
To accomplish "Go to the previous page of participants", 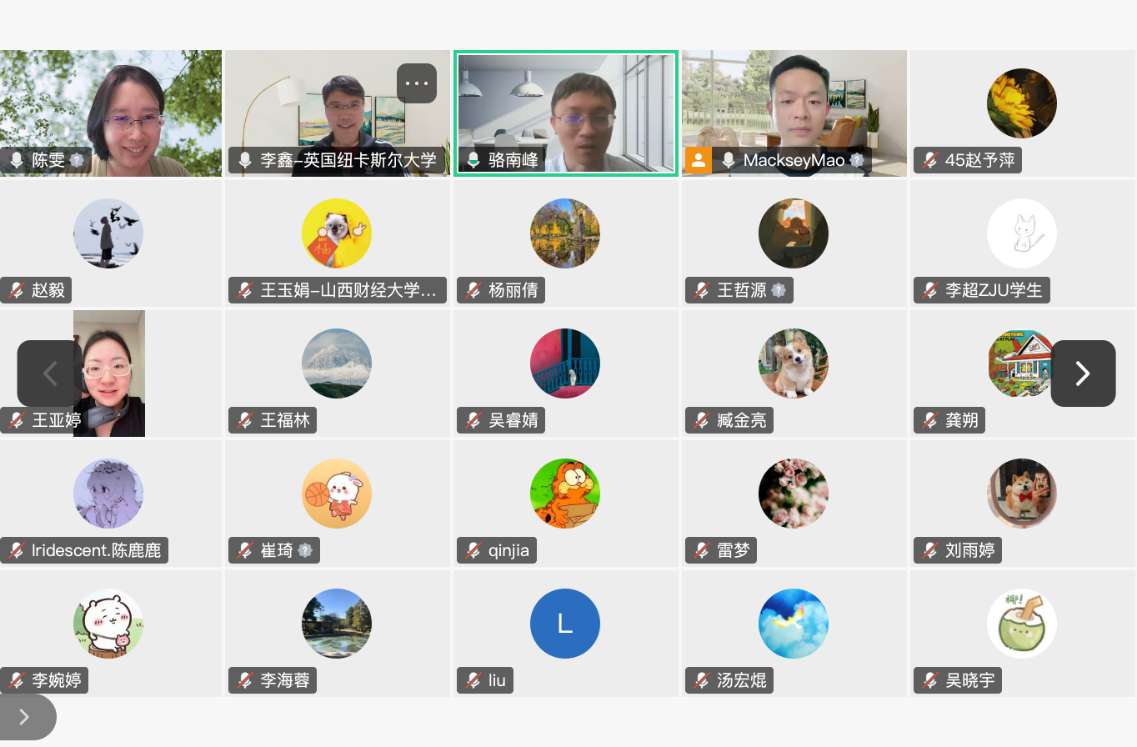I will (49, 374).
